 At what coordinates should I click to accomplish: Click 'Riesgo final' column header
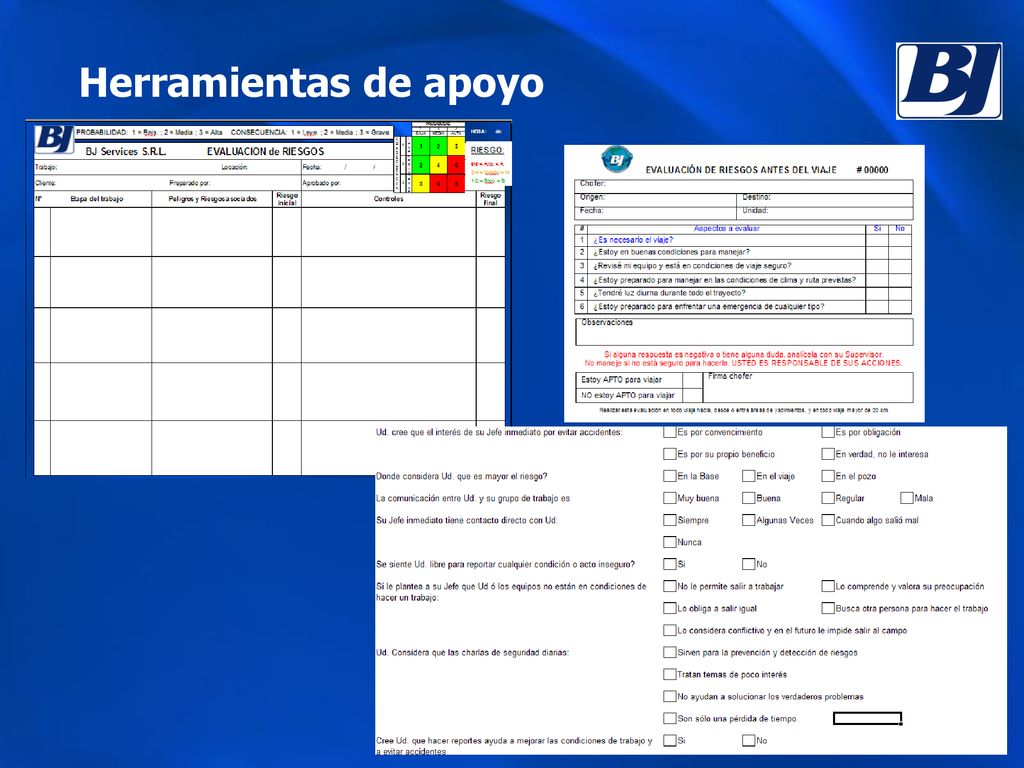tap(490, 199)
